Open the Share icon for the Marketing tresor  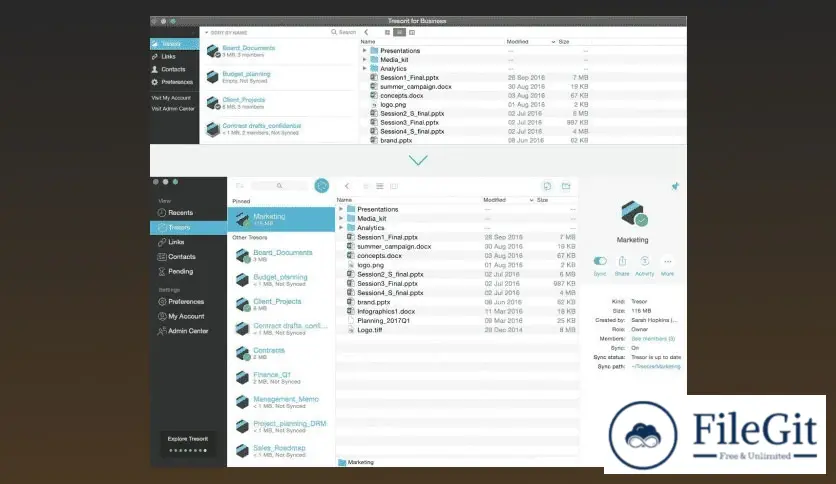pyautogui.click(x=622, y=261)
